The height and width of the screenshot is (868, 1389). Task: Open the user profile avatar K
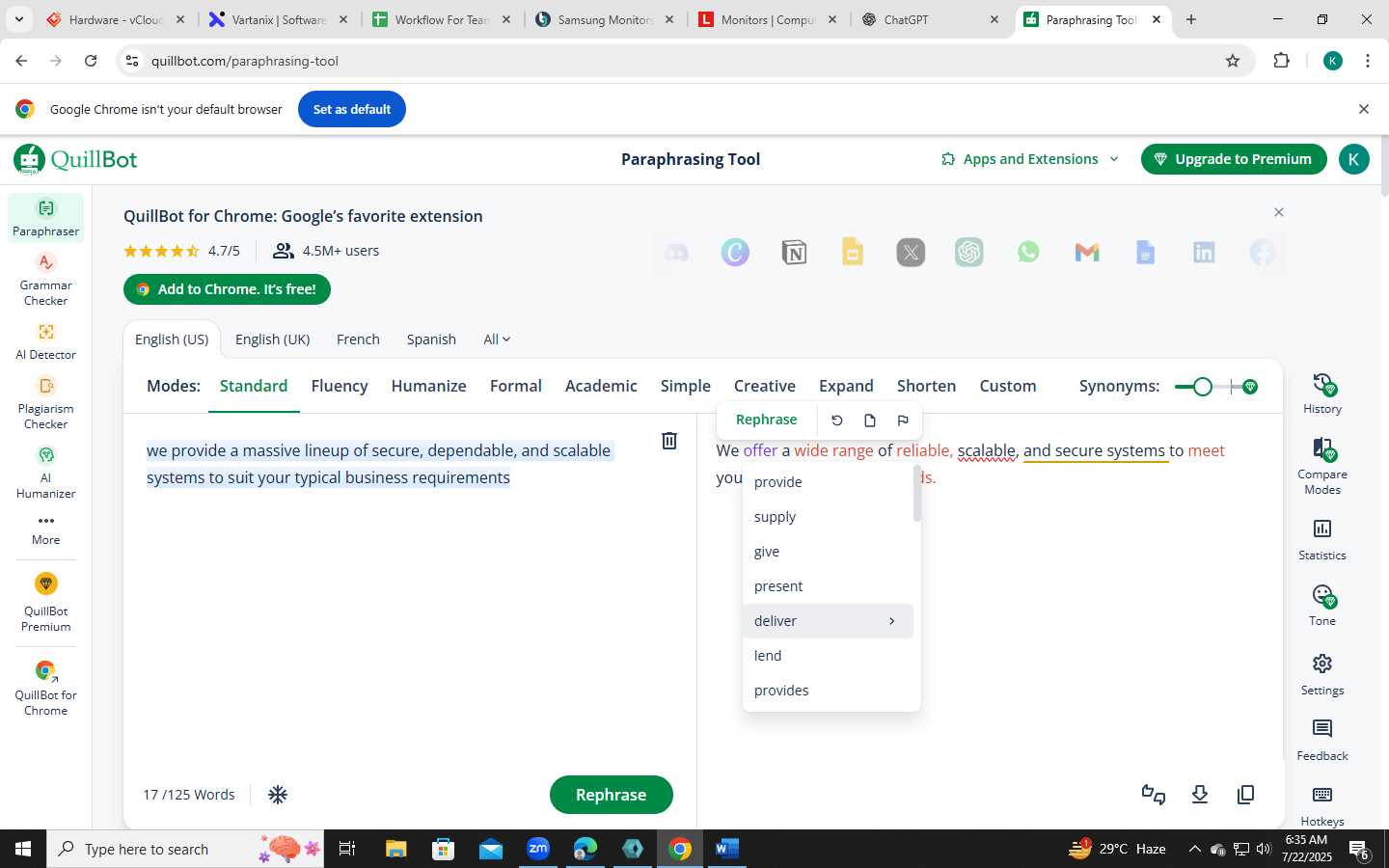[1353, 159]
